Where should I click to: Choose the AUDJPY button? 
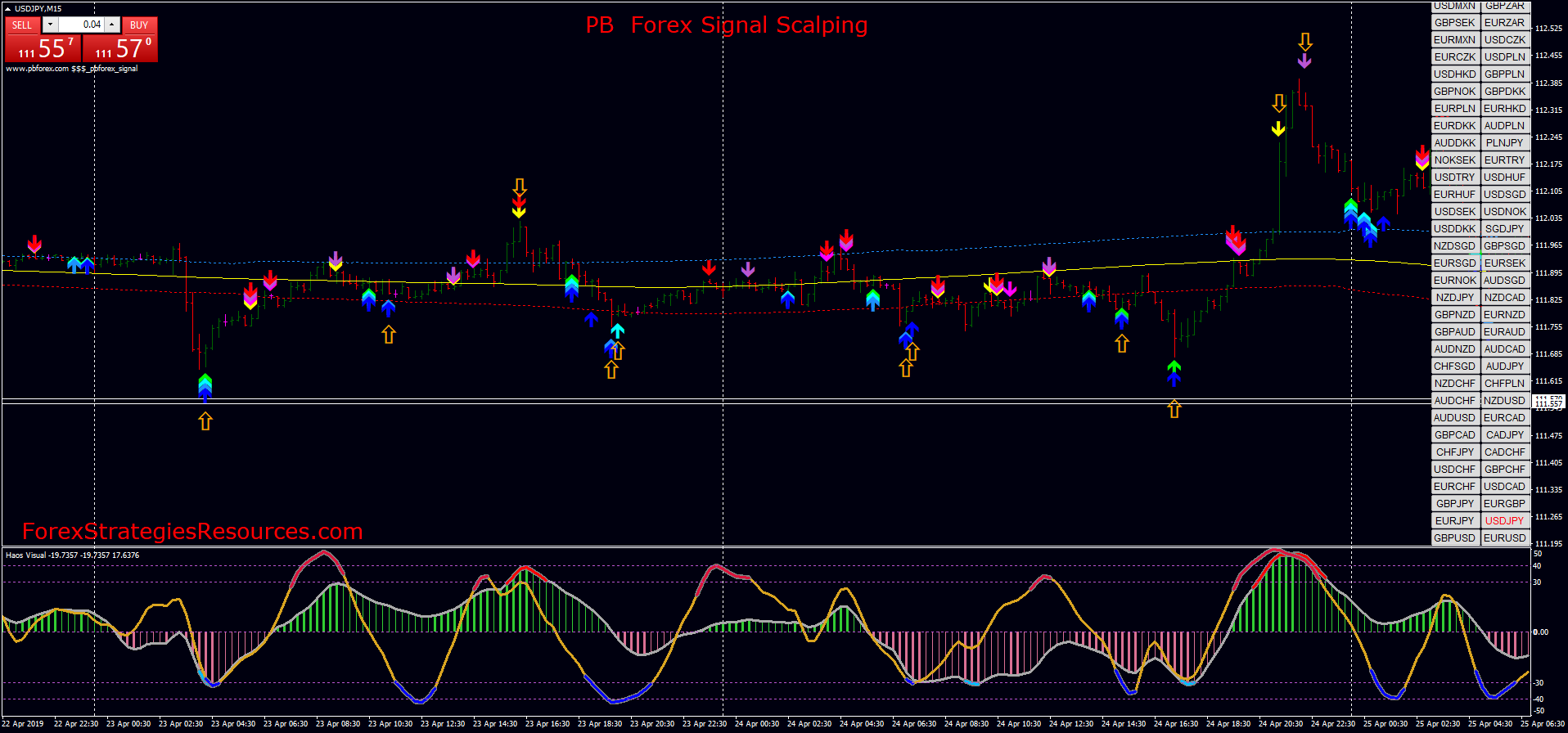(1505, 366)
